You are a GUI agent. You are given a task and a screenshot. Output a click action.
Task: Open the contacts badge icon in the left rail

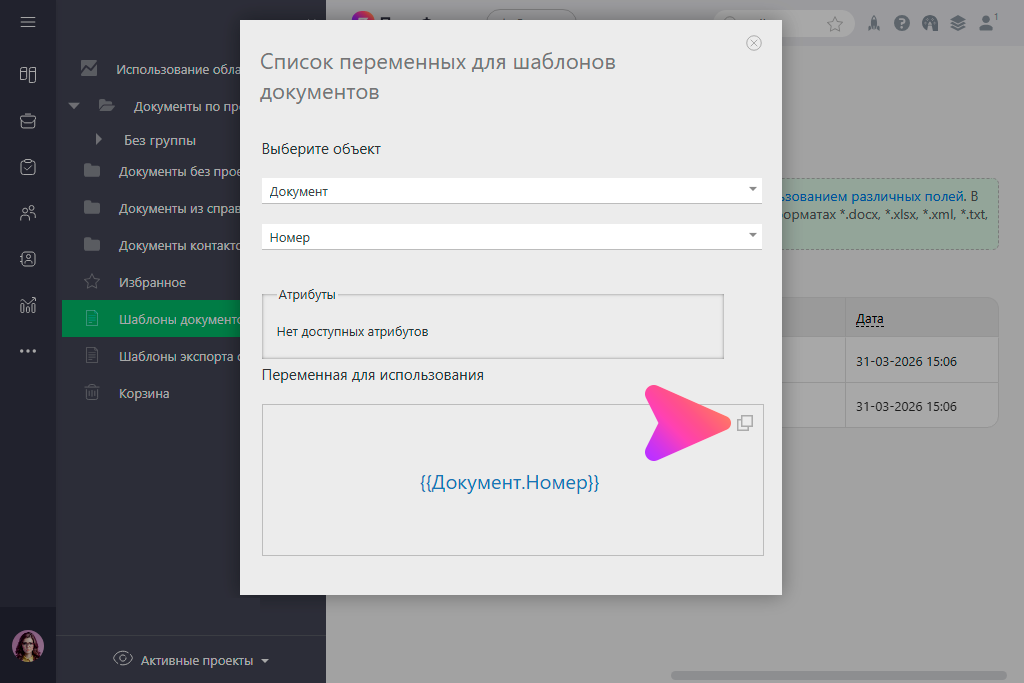[x=28, y=259]
